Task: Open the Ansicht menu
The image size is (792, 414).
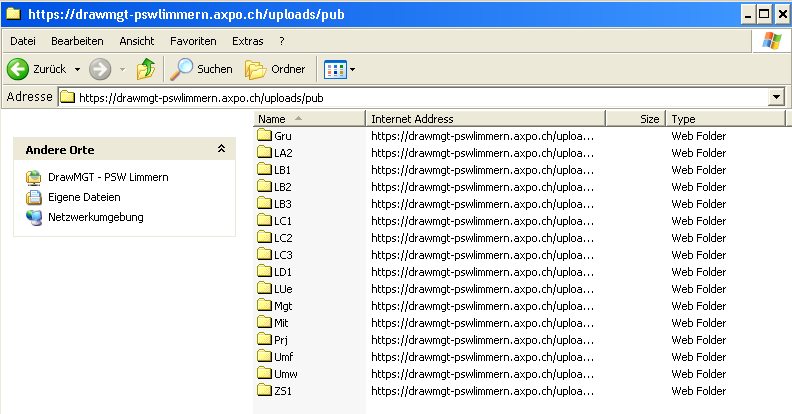Action: point(137,41)
